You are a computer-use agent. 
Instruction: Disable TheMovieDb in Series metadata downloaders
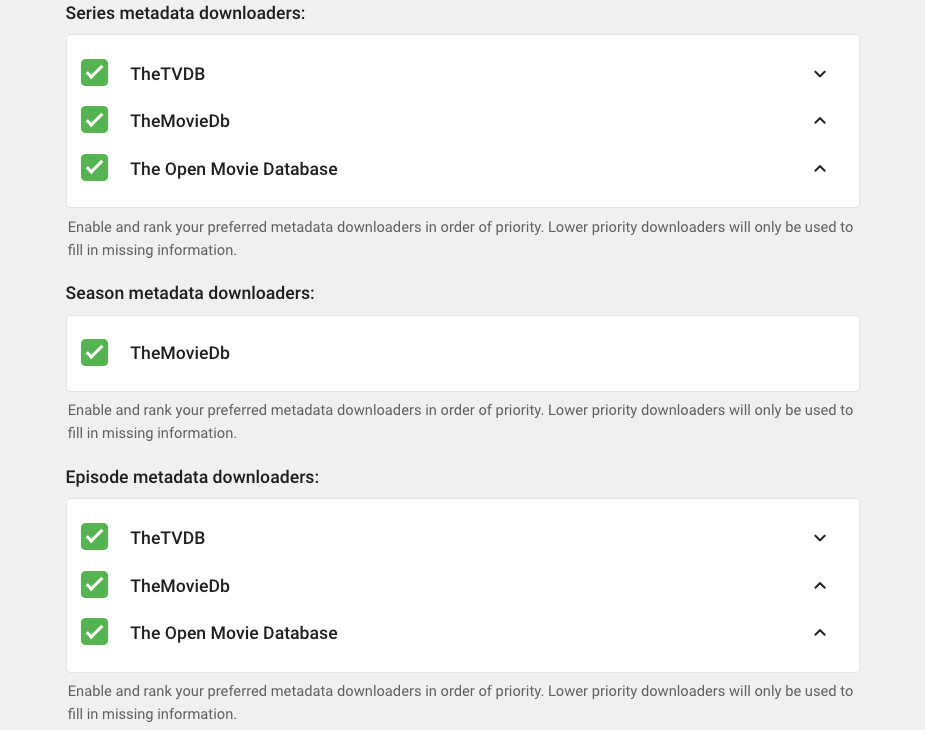pos(94,120)
